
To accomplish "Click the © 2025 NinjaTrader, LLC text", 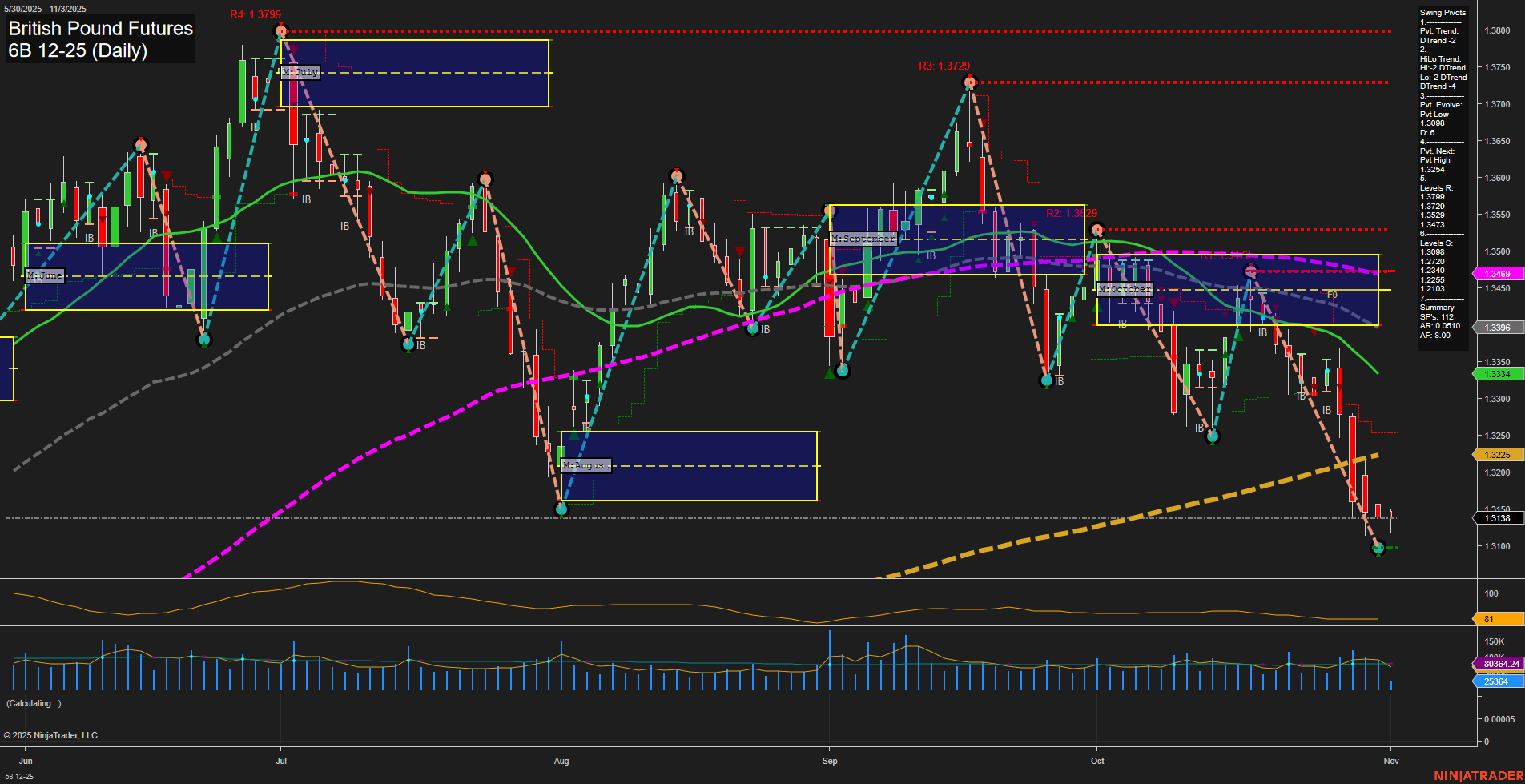I will point(52,734).
